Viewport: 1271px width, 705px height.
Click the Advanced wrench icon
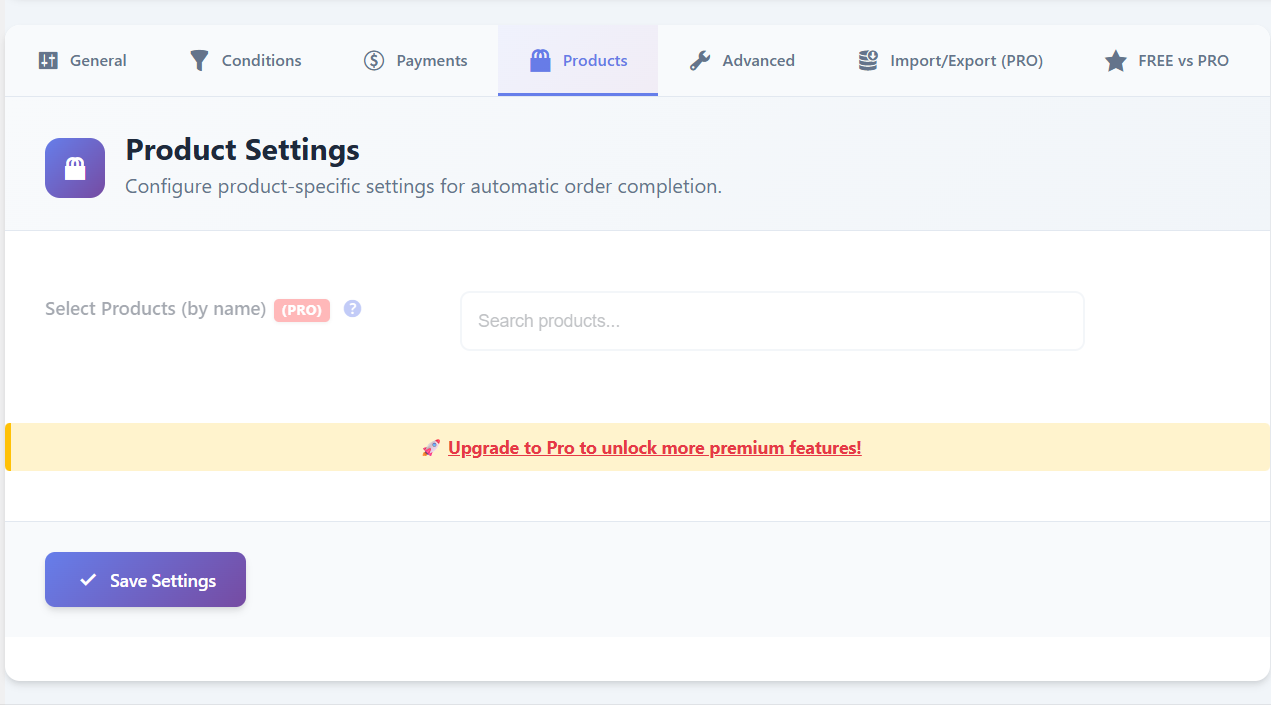click(x=700, y=61)
